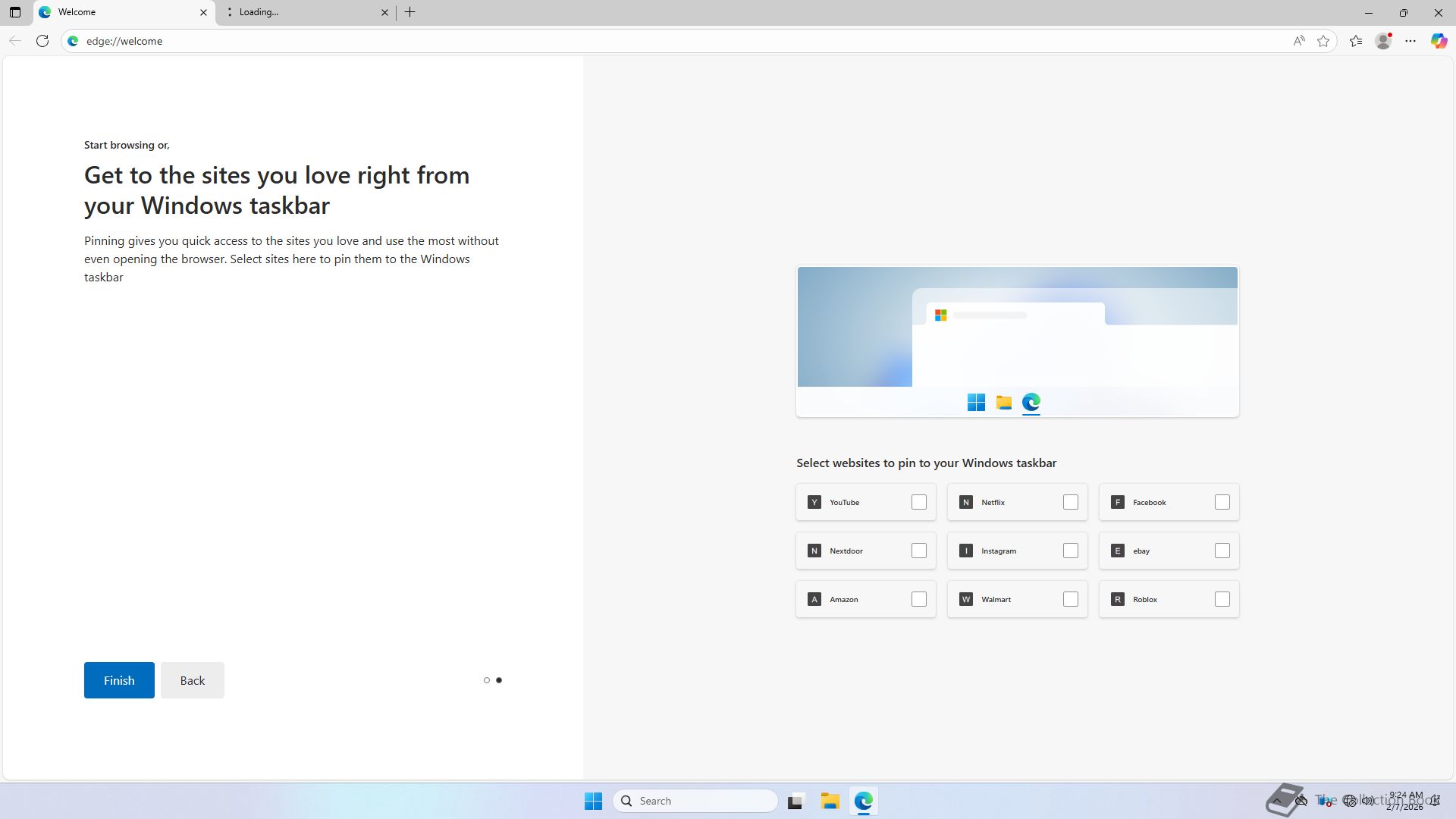Viewport: 1456px width, 819px height.
Task: Enable the Roblox pin checkbox
Action: (x=1222, y=599)
